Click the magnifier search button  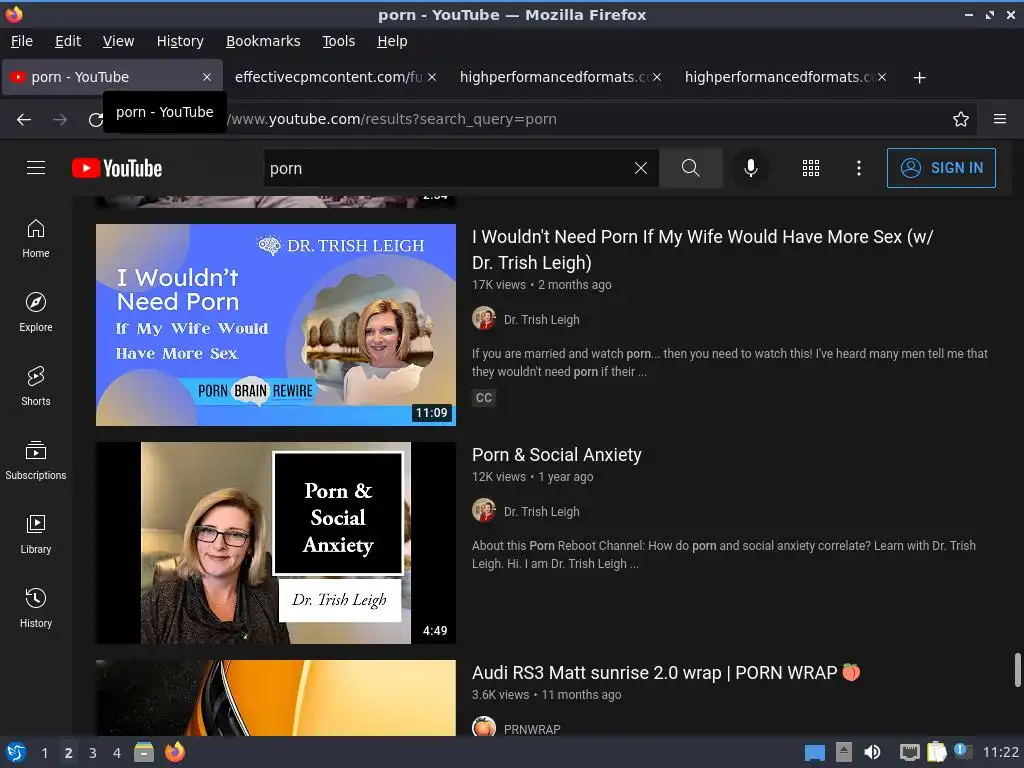[690, 168]
